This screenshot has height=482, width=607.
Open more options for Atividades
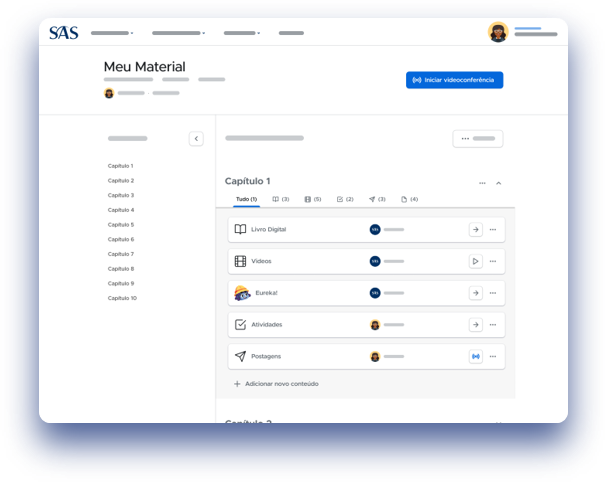(x=493, y=325)
